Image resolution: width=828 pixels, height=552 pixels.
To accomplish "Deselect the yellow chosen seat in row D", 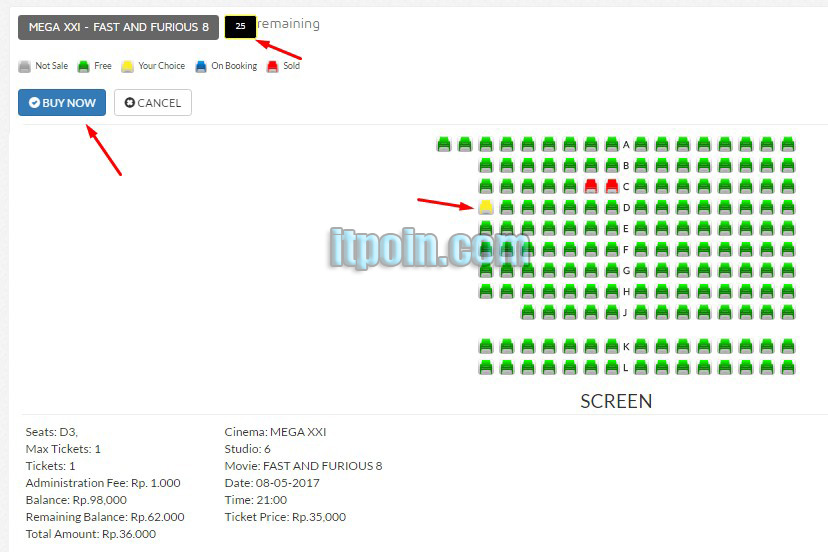I will 486,207.
